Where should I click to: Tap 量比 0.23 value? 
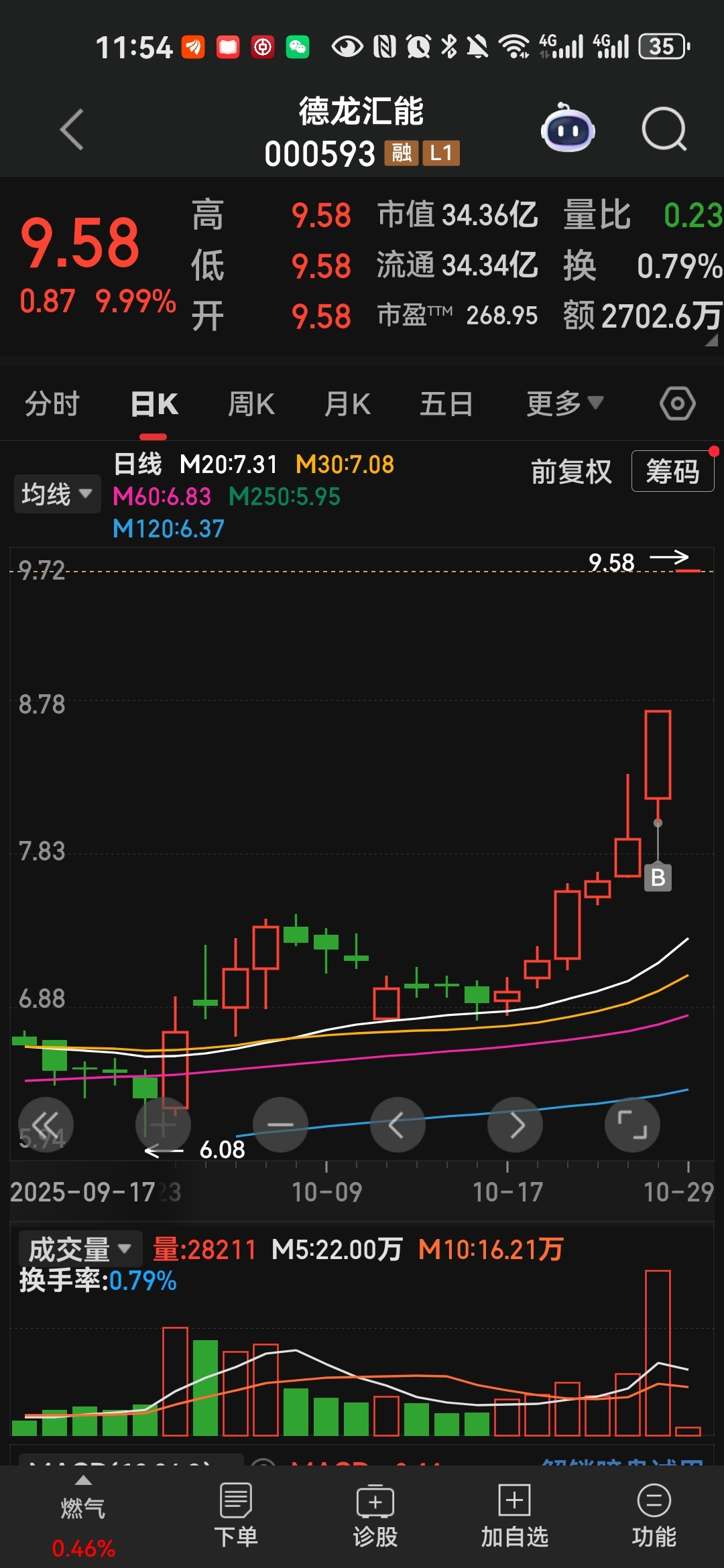tap(643, 215)
